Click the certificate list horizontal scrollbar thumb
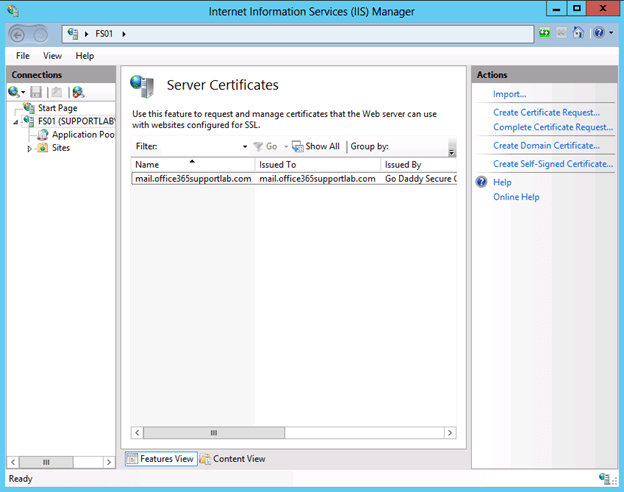 click(x=214, y=433)
